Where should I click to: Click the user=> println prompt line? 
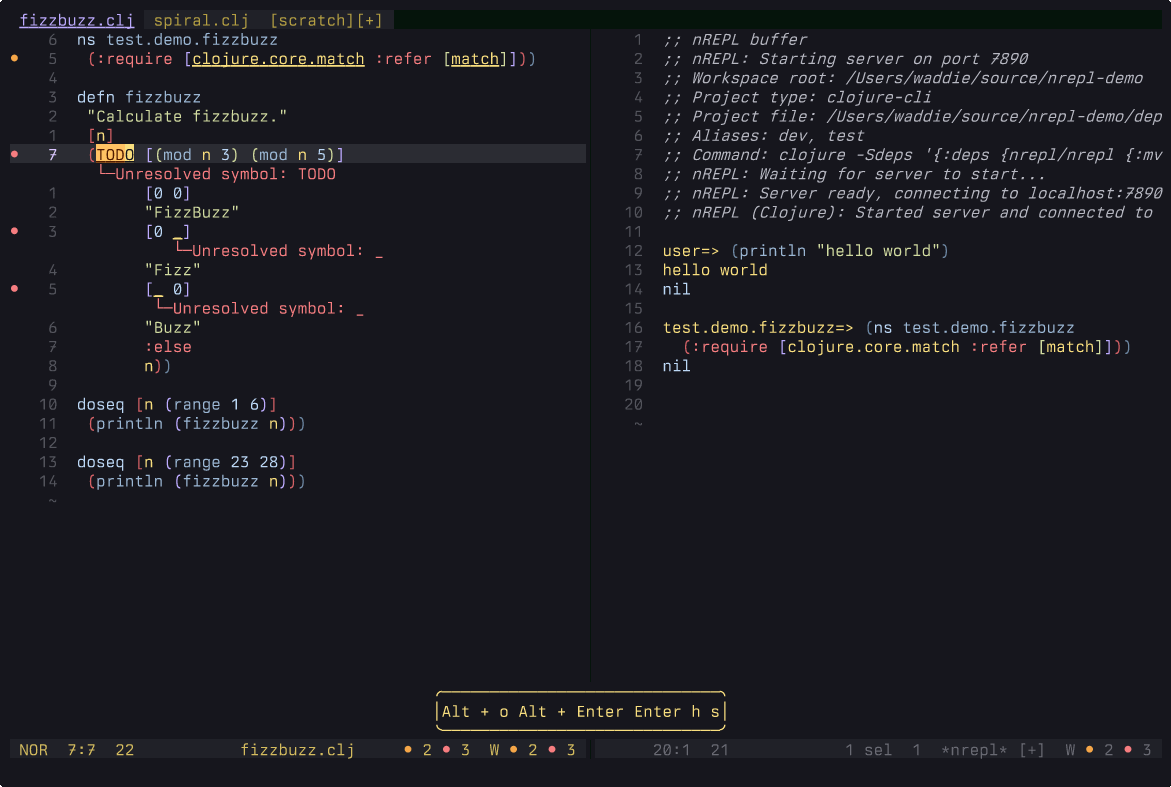[x=806, y=251]
